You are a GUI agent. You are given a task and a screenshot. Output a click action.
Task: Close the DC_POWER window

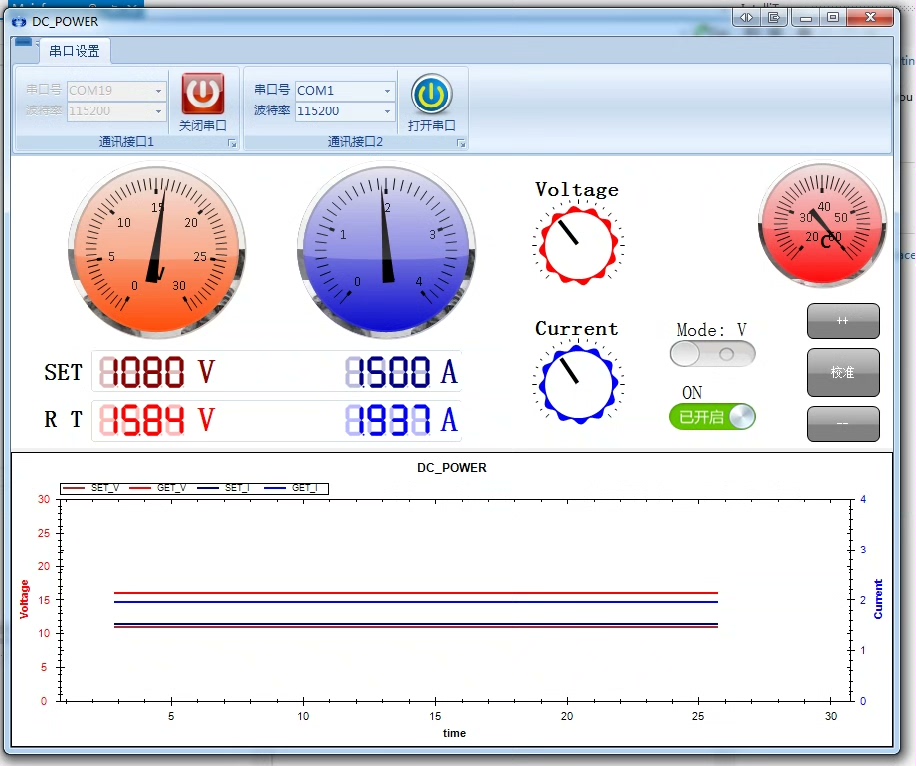[870, 18]
